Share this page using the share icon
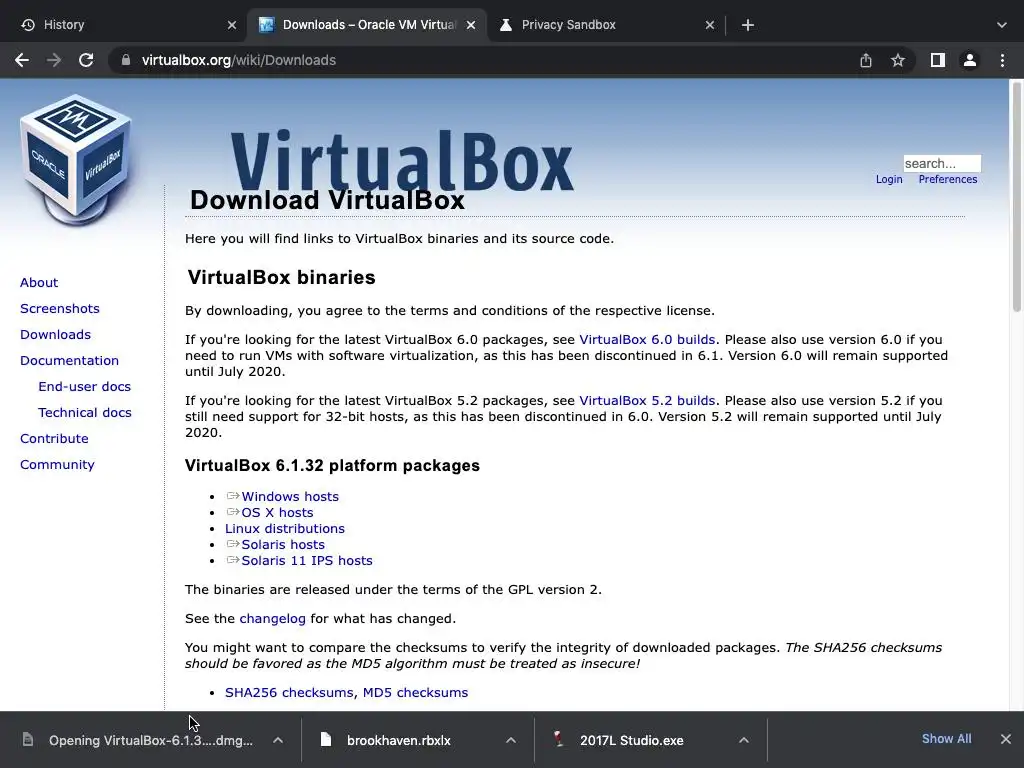 pos(865,60)
